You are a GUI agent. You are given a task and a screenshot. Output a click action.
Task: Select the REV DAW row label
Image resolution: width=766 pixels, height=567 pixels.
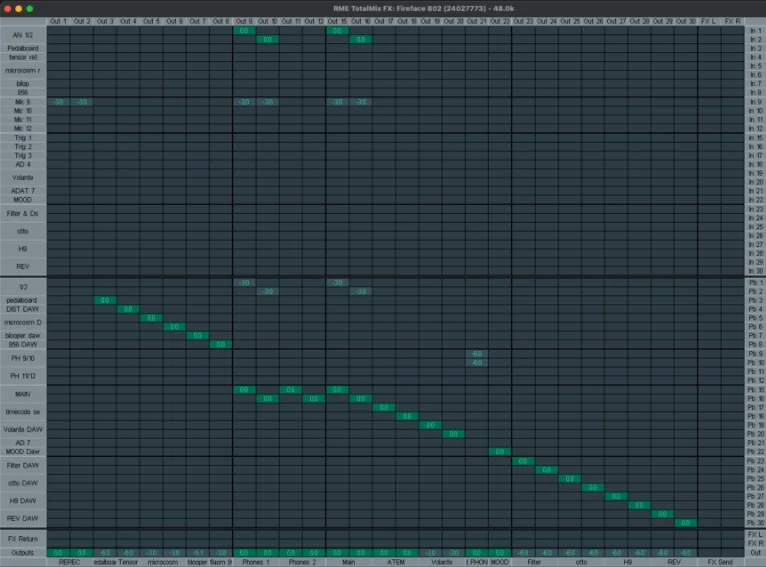23,518
